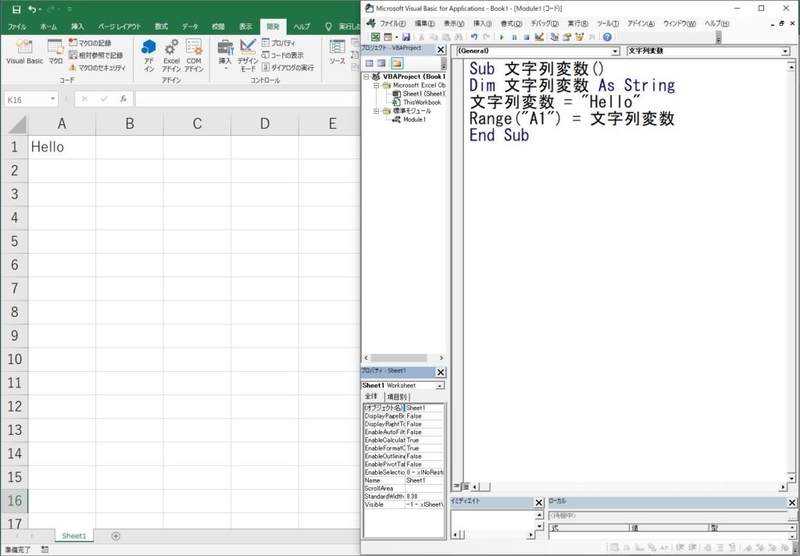Switch to Excel ページレイアウト tab
800x556 pixels.
119,27
